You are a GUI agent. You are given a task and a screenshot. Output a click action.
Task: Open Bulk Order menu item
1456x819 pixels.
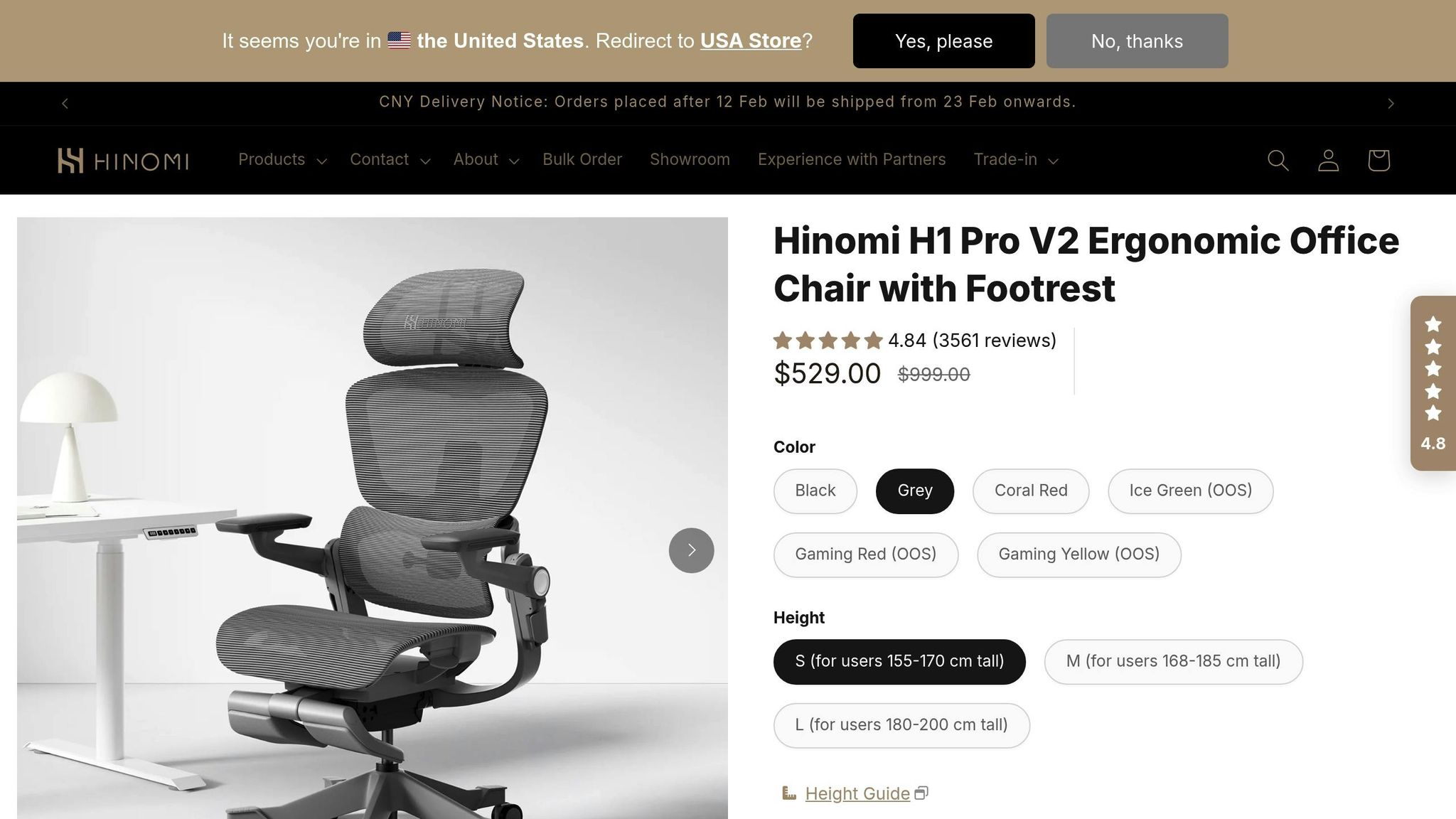point(582,160)
